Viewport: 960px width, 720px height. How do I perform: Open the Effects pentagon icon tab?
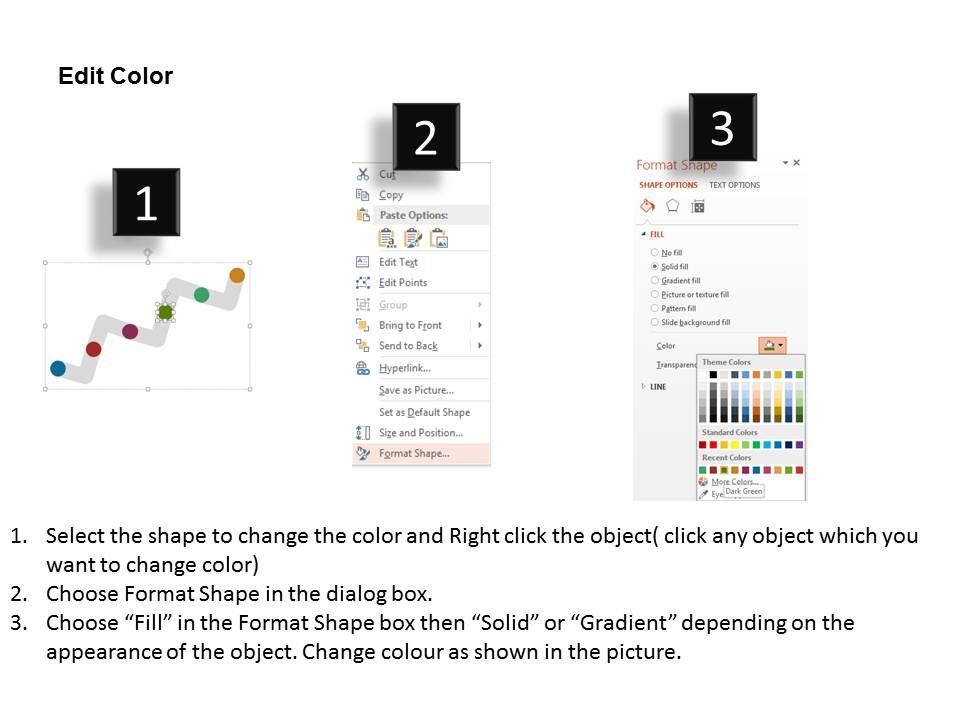673,206
